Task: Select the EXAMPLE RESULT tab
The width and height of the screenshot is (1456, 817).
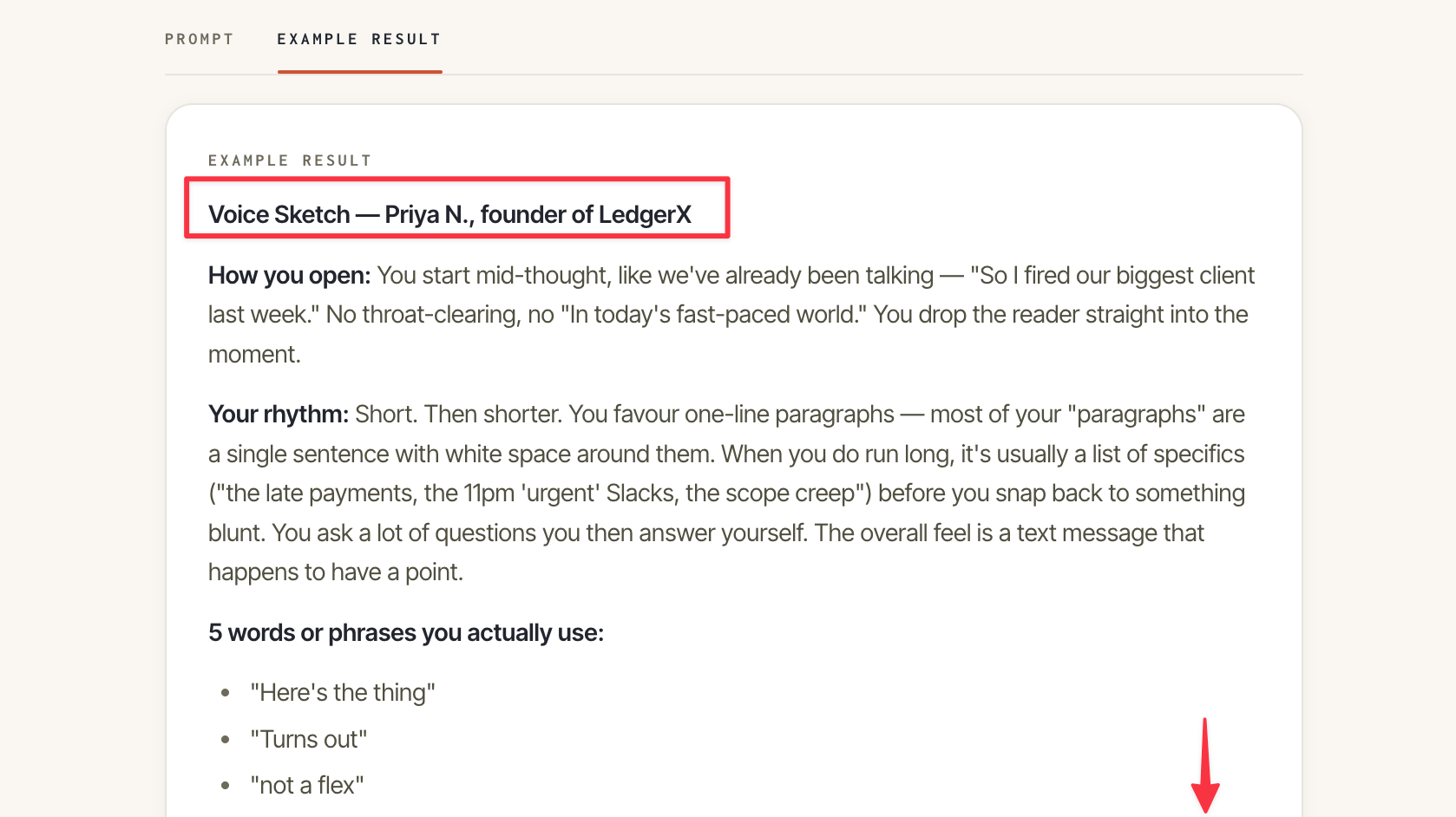Action: point(359,39)
